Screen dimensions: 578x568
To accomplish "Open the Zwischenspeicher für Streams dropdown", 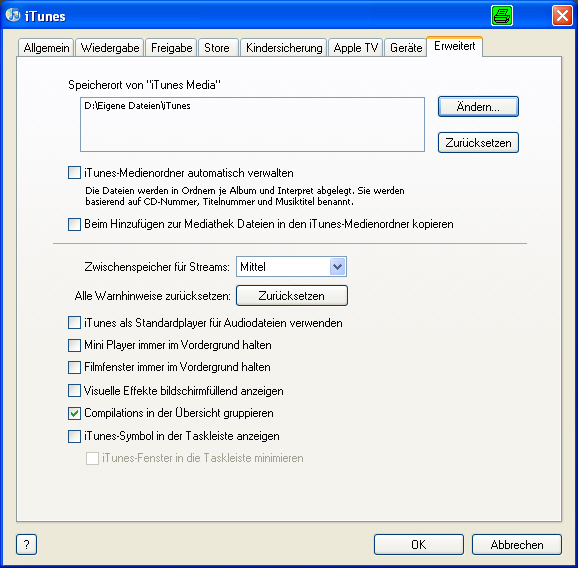I will (291, 266).
